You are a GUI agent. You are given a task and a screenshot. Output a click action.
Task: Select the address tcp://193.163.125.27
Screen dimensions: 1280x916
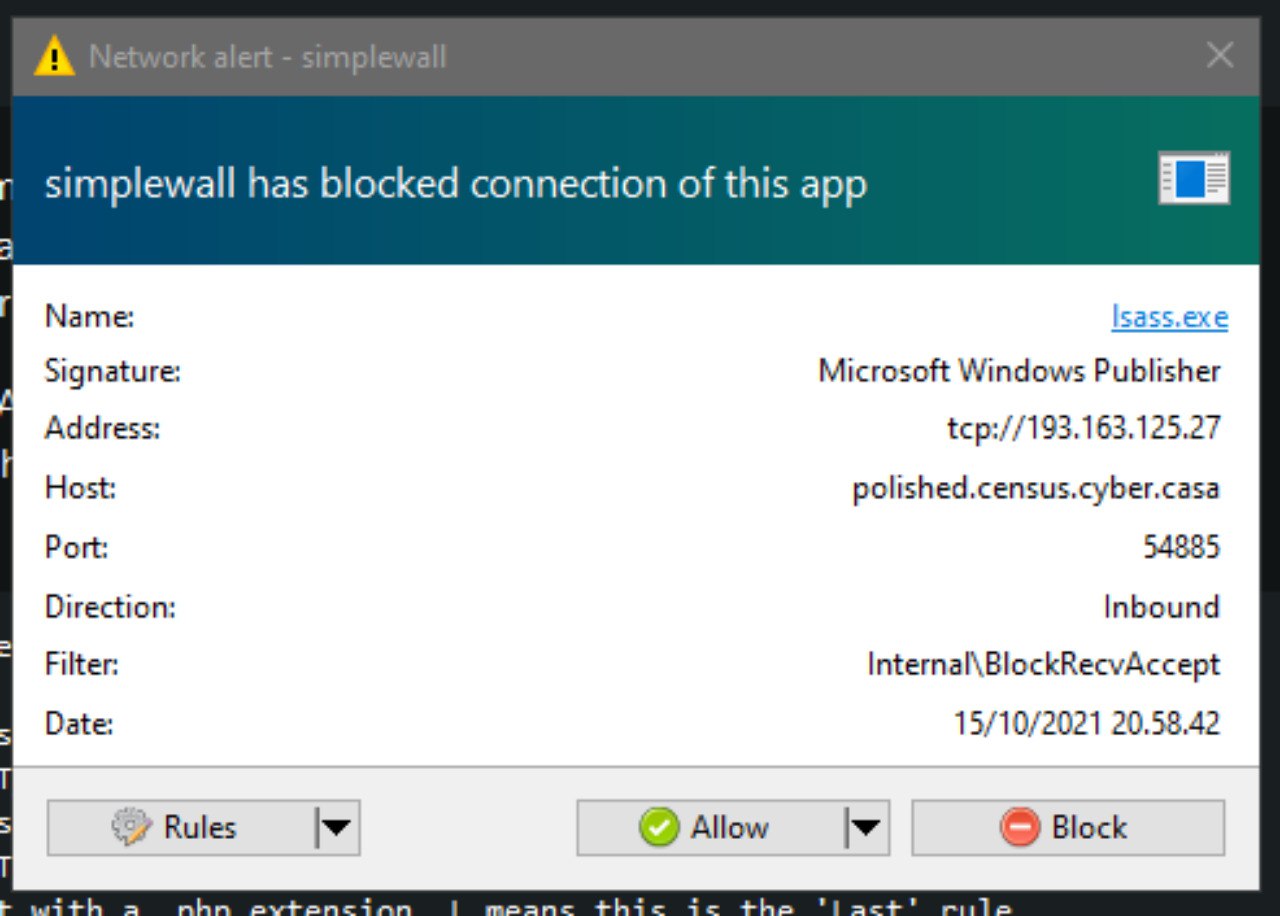1084,428
